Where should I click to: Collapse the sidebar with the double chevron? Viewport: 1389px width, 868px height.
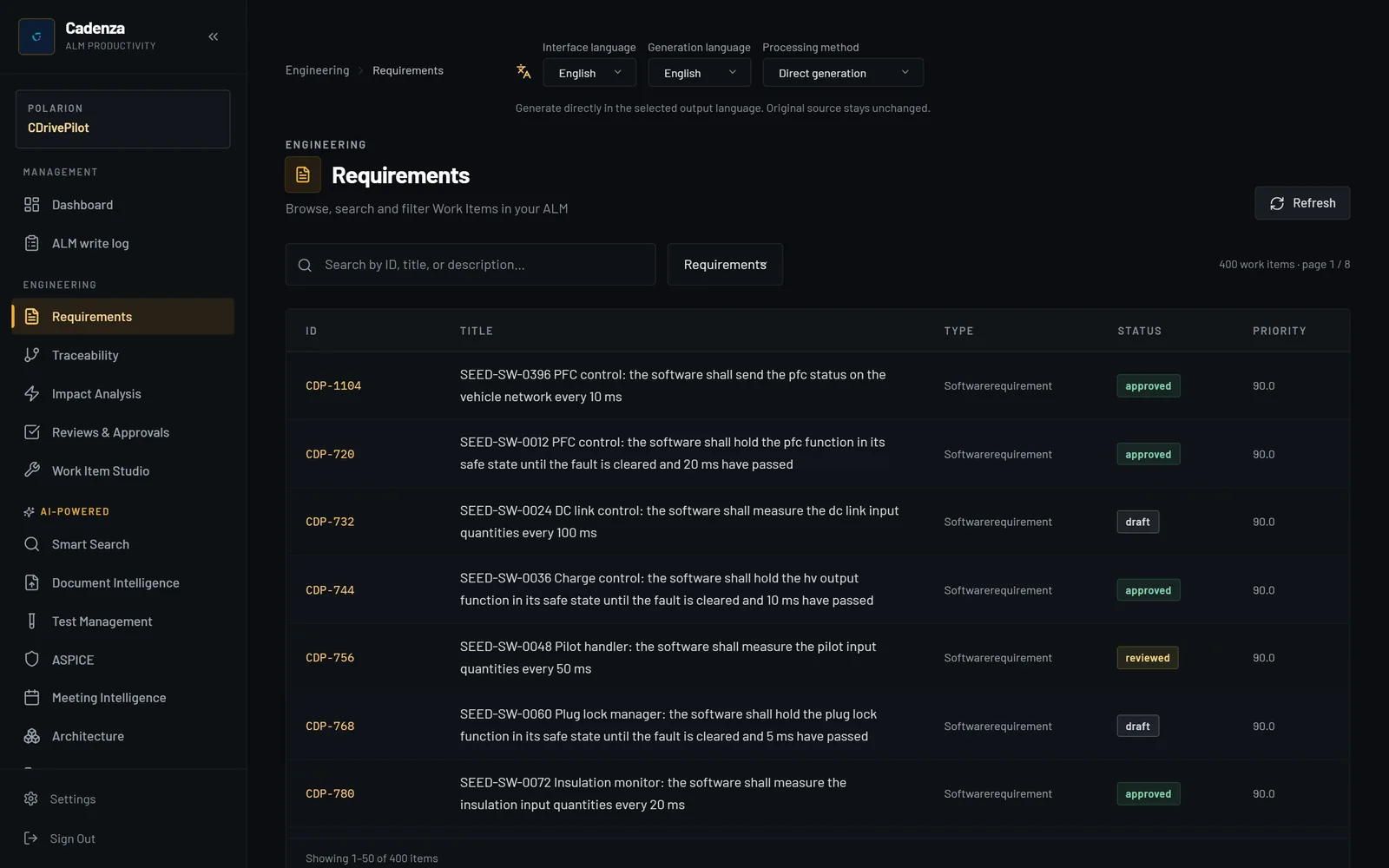214,36
